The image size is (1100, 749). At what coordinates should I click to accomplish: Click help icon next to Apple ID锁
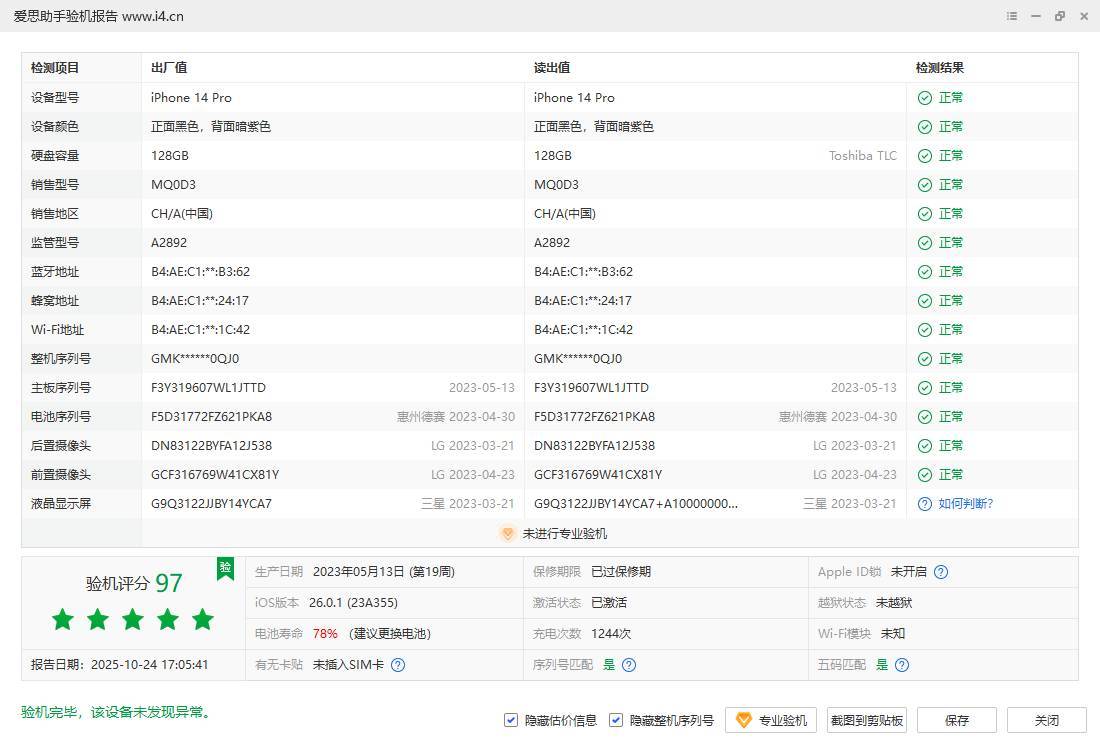click(x=940, y=572)
